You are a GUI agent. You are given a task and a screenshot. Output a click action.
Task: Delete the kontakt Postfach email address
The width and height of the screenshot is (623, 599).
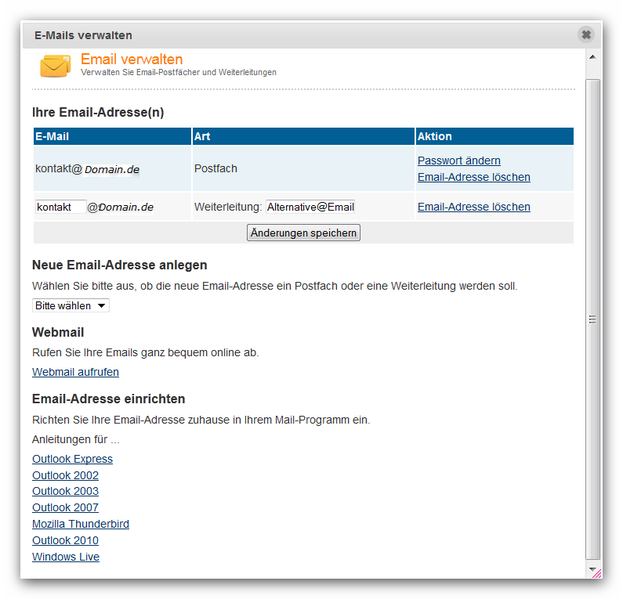pyautogui.click(x=474, y=177)
